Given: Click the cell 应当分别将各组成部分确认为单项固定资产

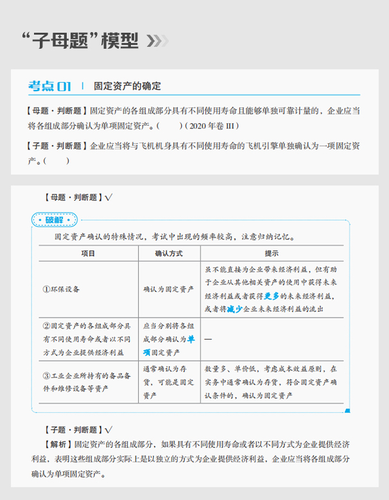Looking at the screenshot, I should pos(169,339).
